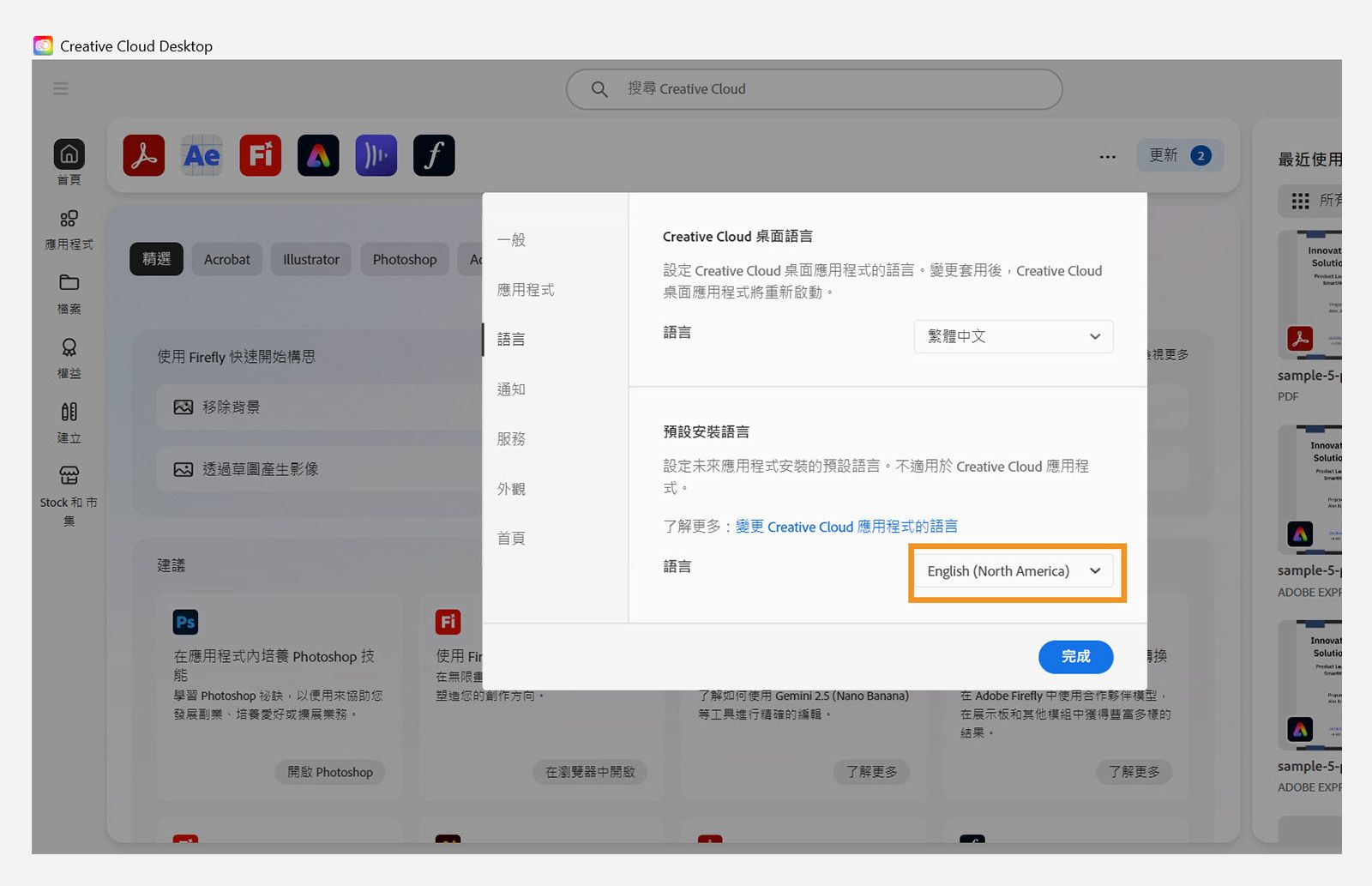The height and width of the screenshot is (886, 1372).
Task: Toggle the hamburger menu icon
Action: pyautogui.click(x=61, y=88)
